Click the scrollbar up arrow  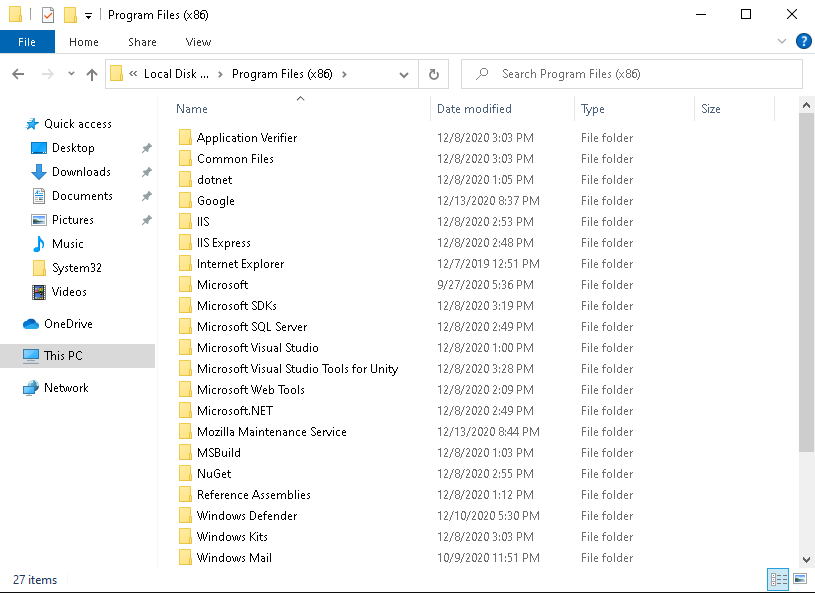[806, 105]
